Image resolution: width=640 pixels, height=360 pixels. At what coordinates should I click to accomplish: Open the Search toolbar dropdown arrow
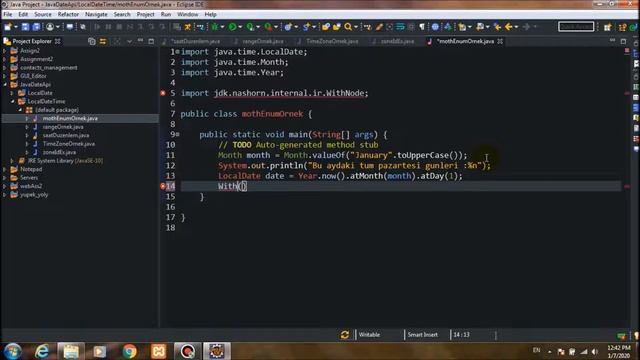[x=356, y=27]
